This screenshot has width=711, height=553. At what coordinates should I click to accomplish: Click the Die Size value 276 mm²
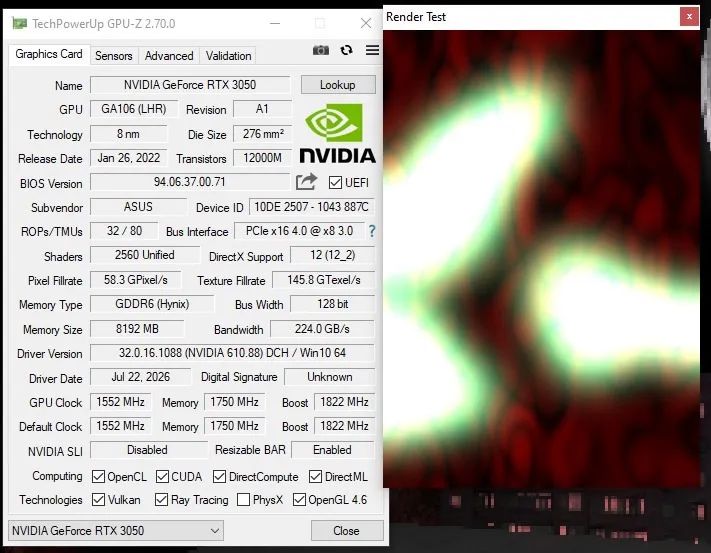(263, 134)
